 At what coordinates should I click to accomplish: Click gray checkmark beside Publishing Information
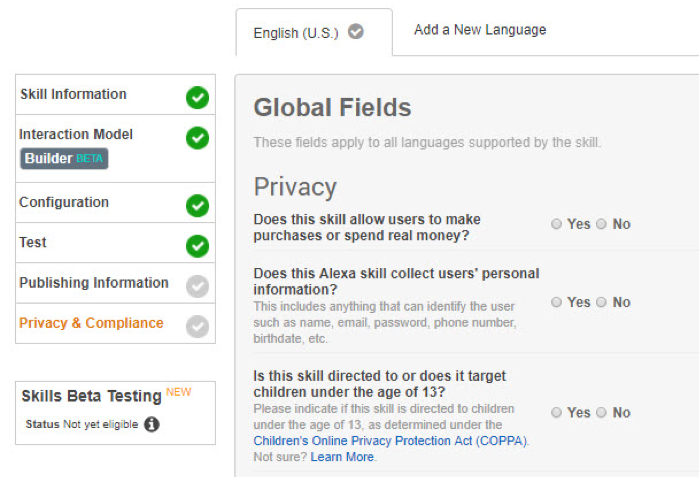(x=197, y=286)
